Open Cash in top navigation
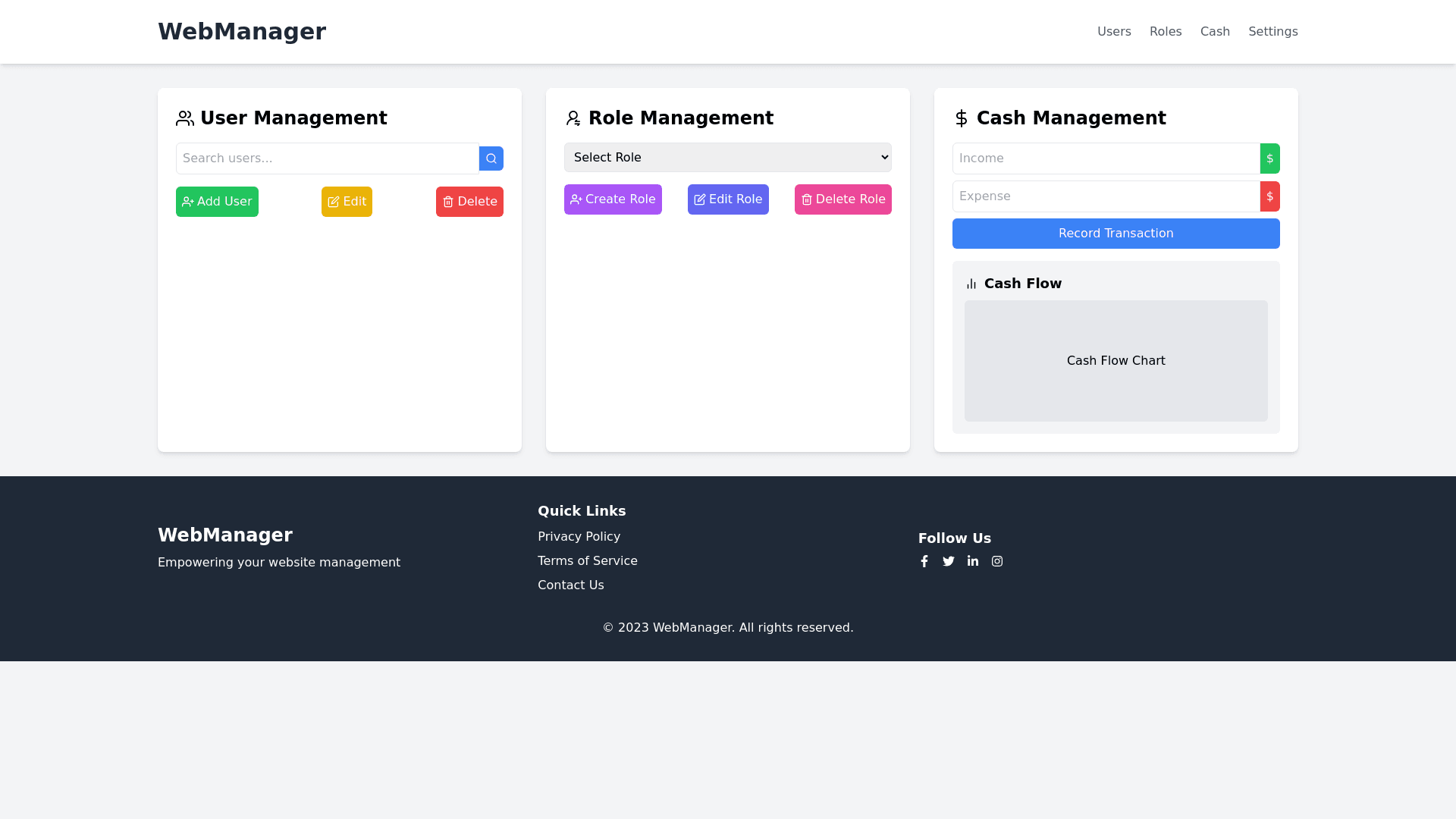The height and width of the screenshot is (819, 1456). tap(1215, 32)
